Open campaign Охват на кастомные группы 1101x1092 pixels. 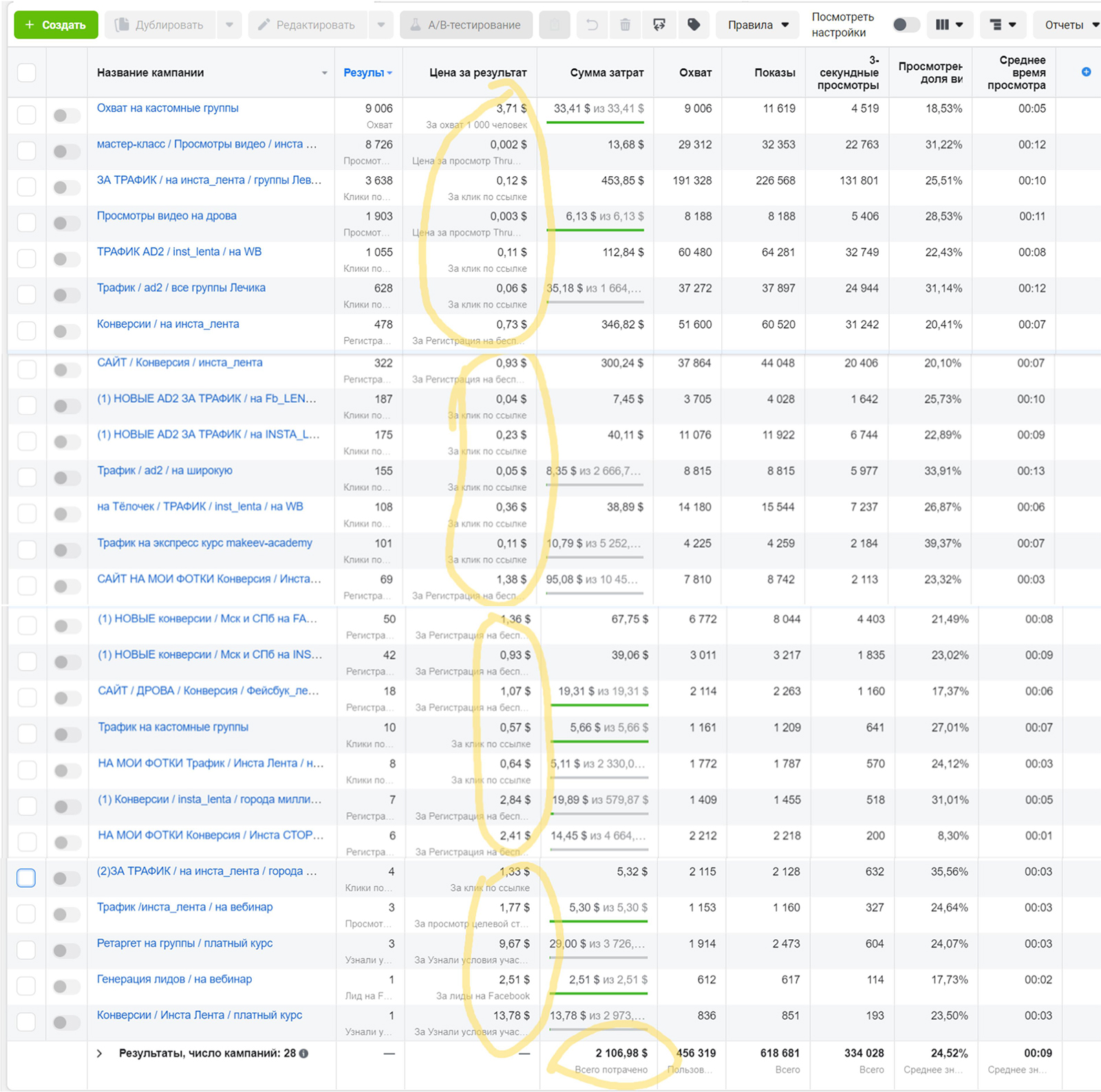167,108
